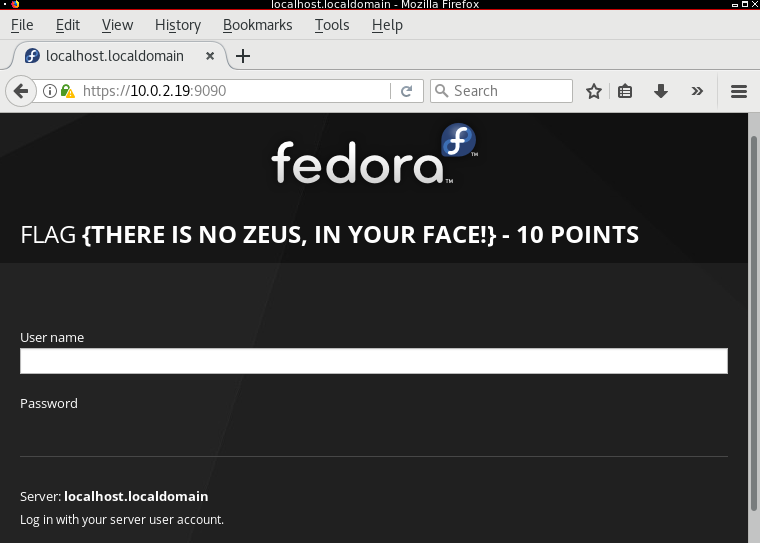
Task: Show site information via the info icon
Action: (49, 91)
